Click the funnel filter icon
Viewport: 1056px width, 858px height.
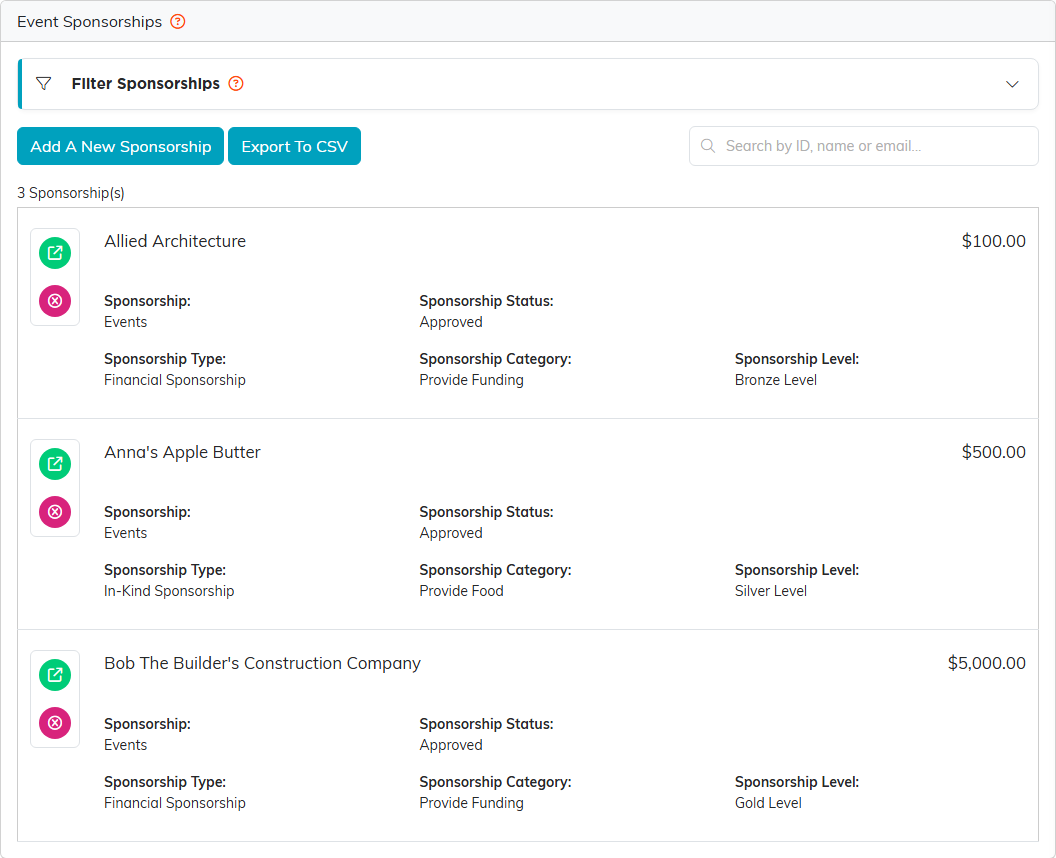(x=44, y=84)
